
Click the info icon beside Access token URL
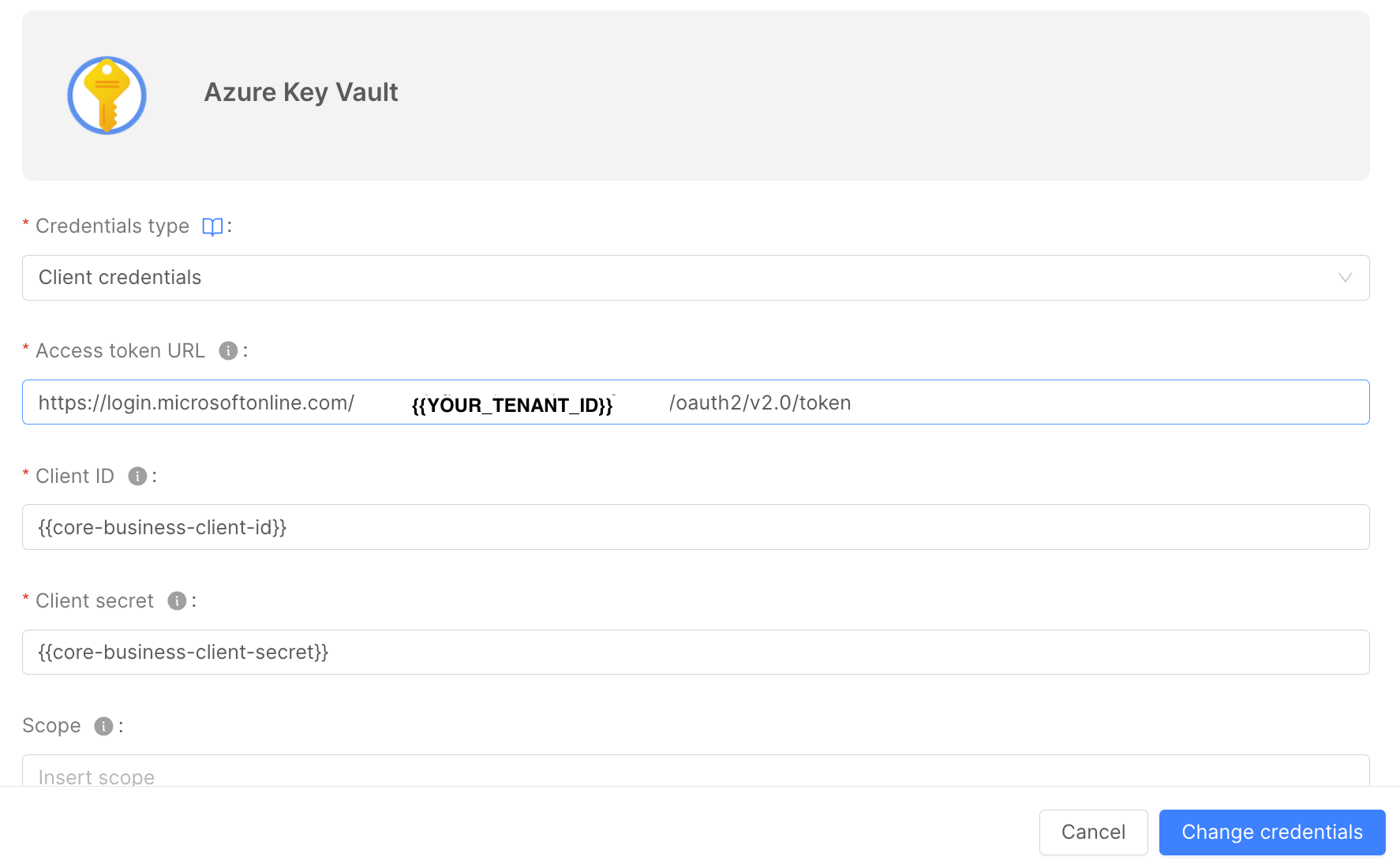pos(227,351)
